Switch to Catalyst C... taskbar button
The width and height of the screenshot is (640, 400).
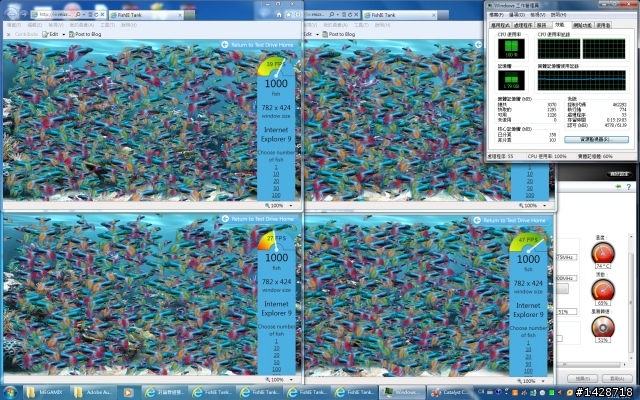[x=449, y=393]
